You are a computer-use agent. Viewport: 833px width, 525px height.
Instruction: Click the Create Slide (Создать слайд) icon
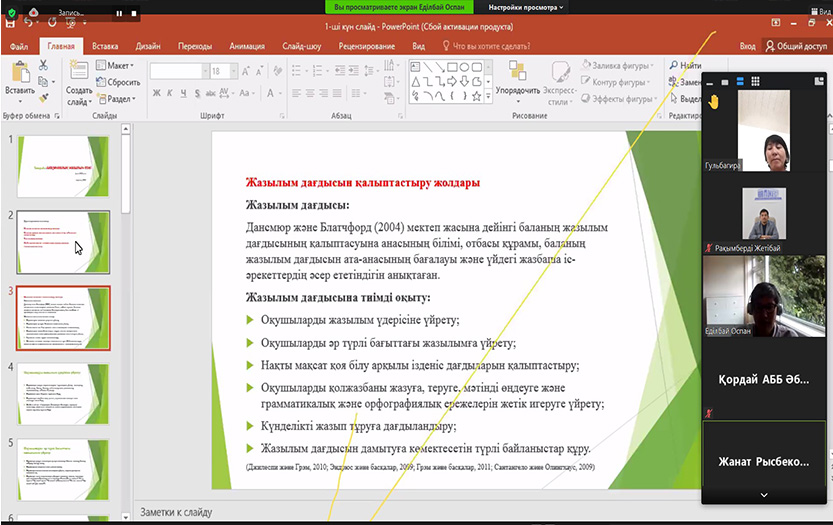pyautogui.click(x=79, y=72)
